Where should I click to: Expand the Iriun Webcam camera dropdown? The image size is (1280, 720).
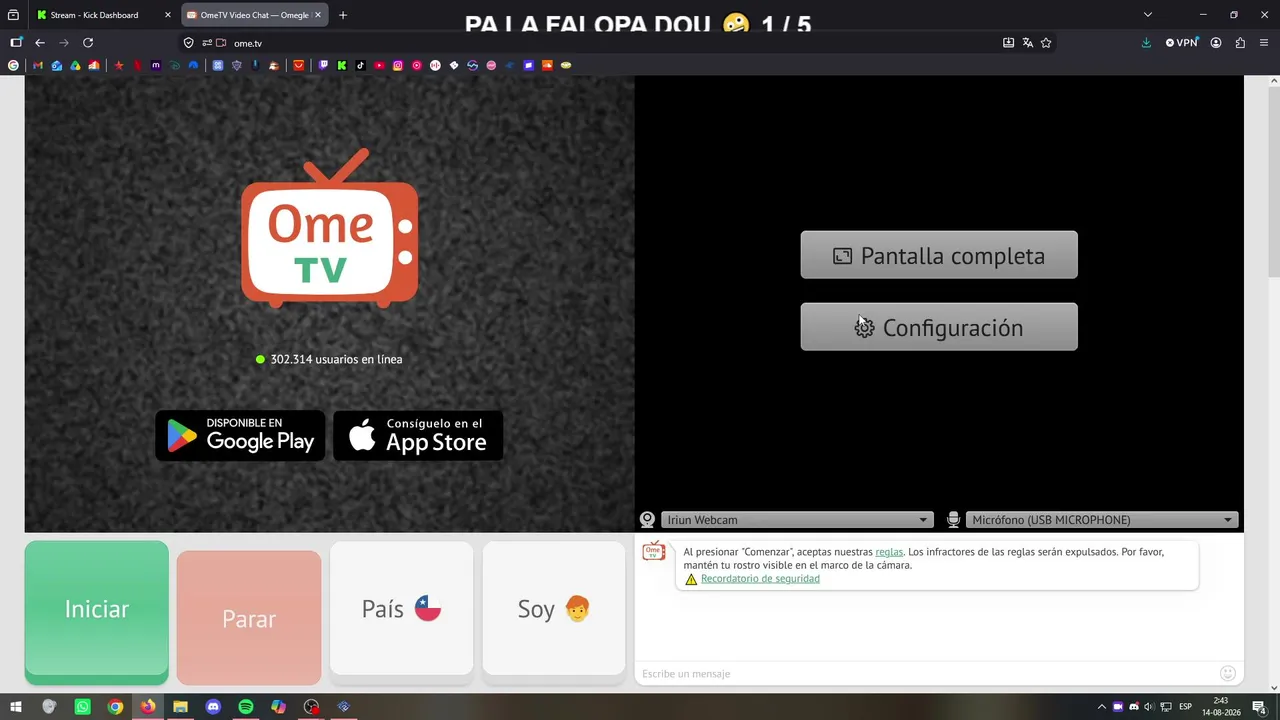(797, 520)
